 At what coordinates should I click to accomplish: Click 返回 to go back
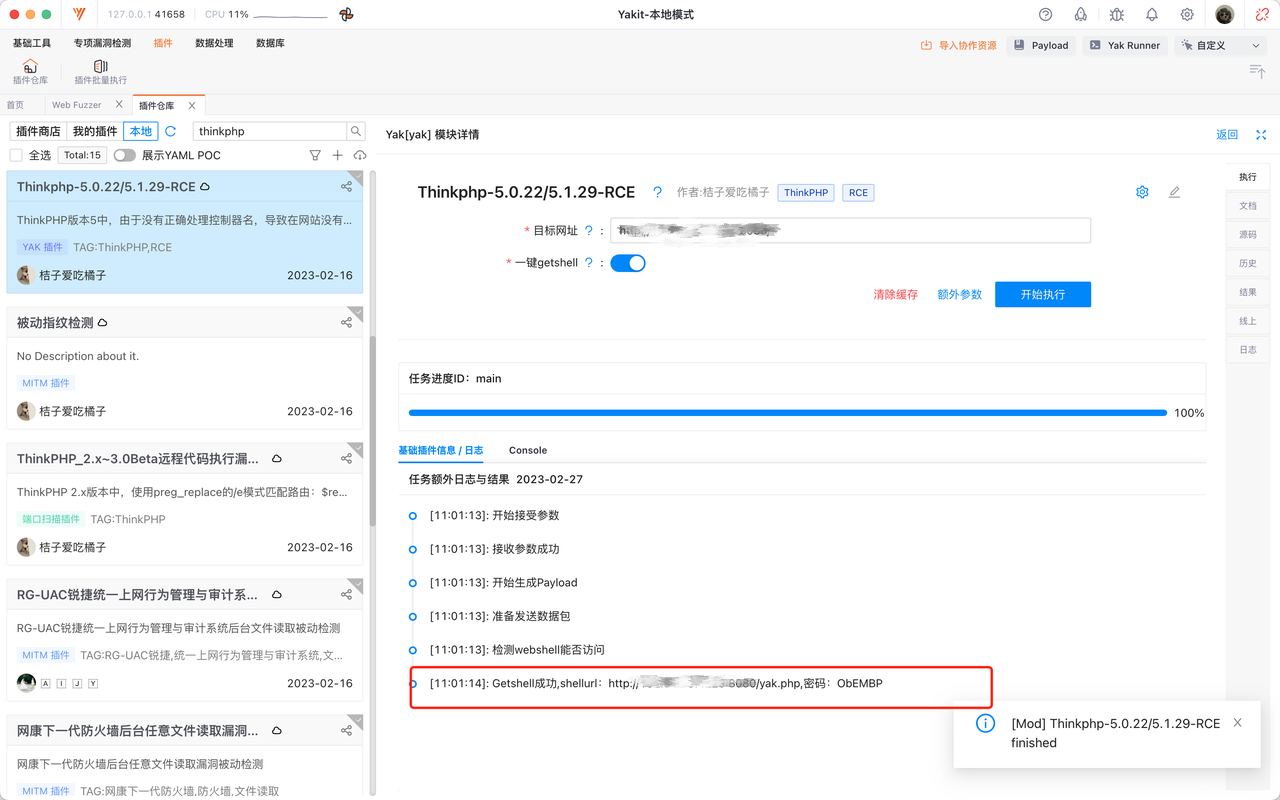click(x=1227, y=135)
